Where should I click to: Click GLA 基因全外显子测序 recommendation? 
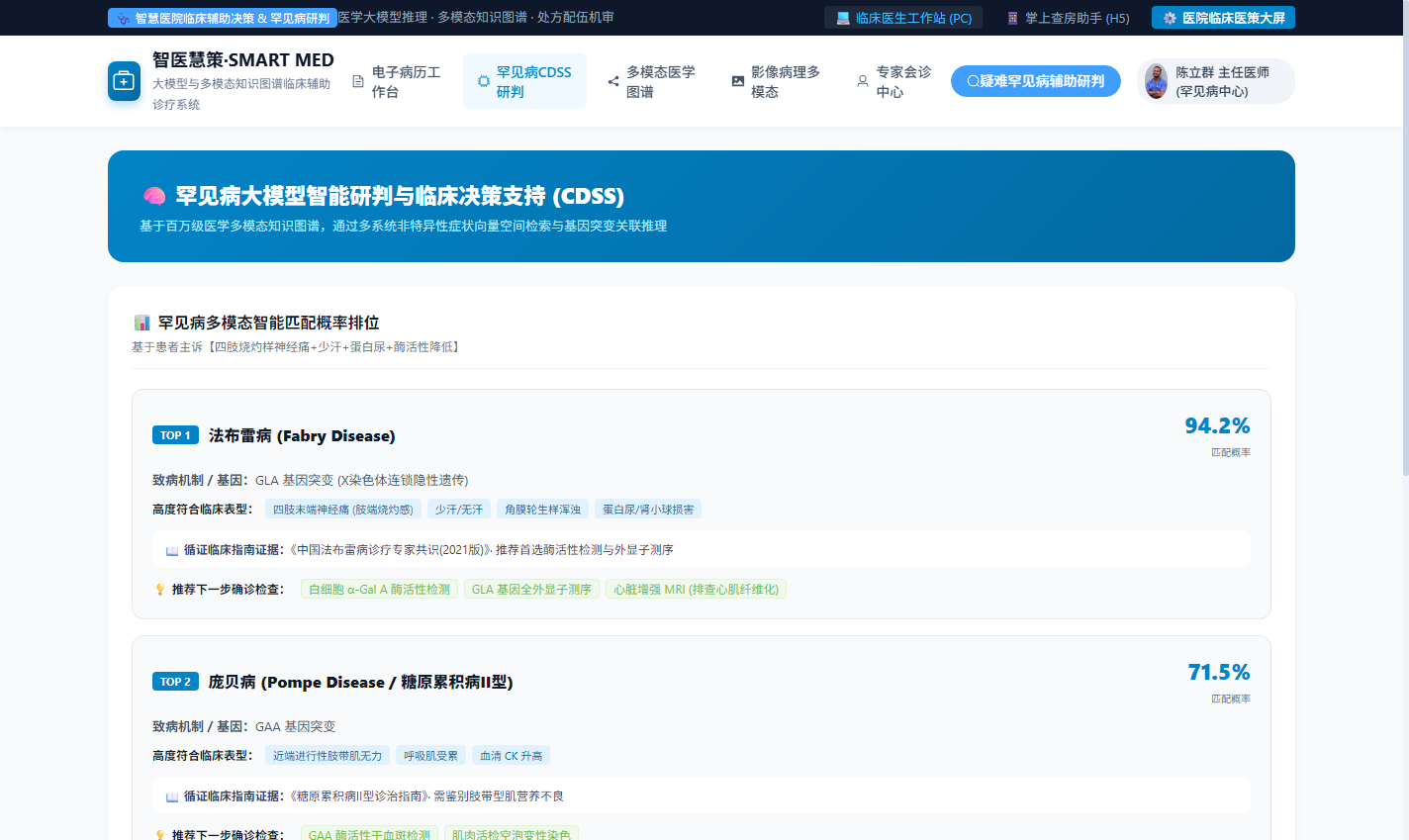click(x=531, y=590)
